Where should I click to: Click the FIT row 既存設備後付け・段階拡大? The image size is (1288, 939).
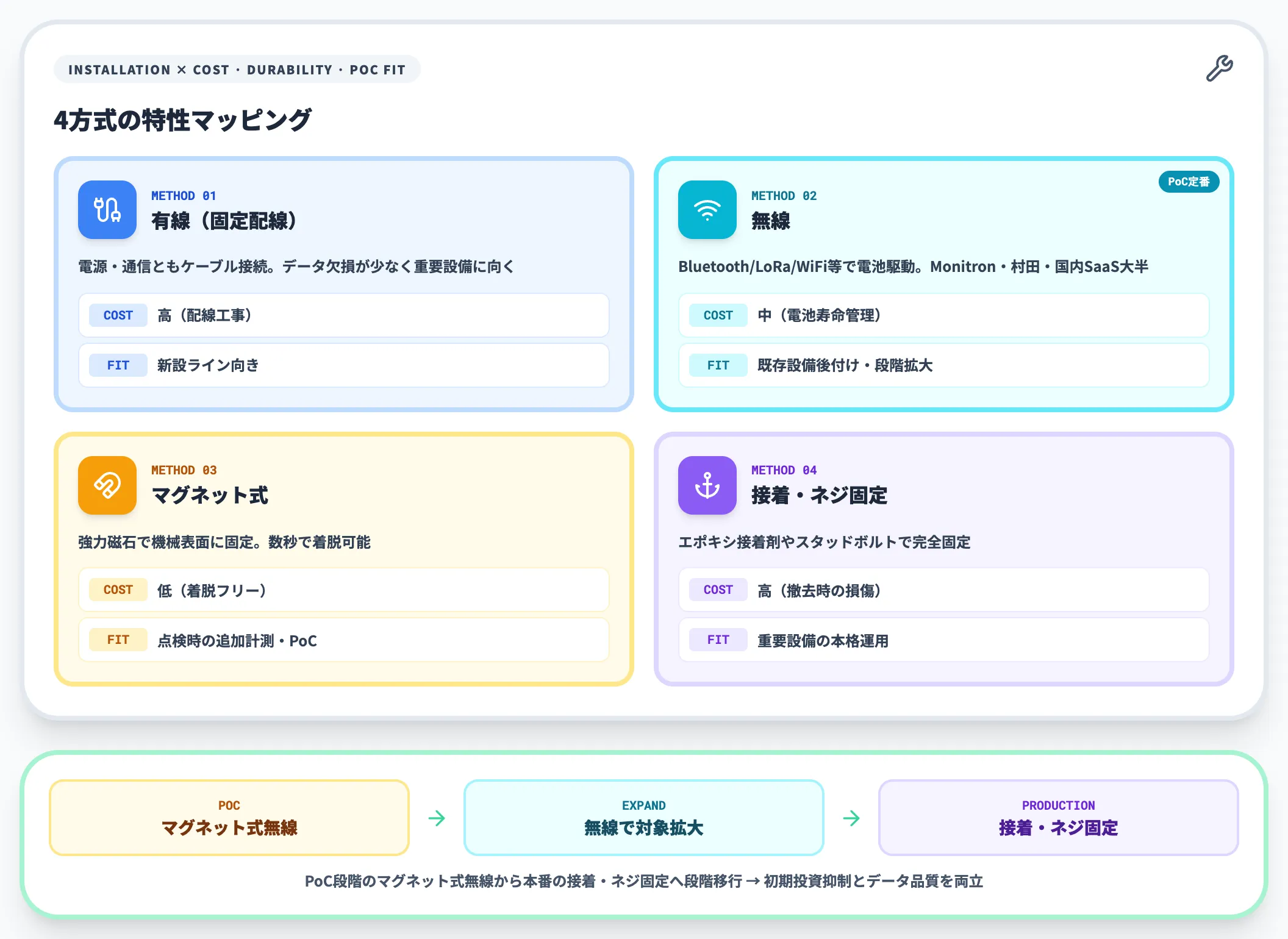[x=944, y=365]
